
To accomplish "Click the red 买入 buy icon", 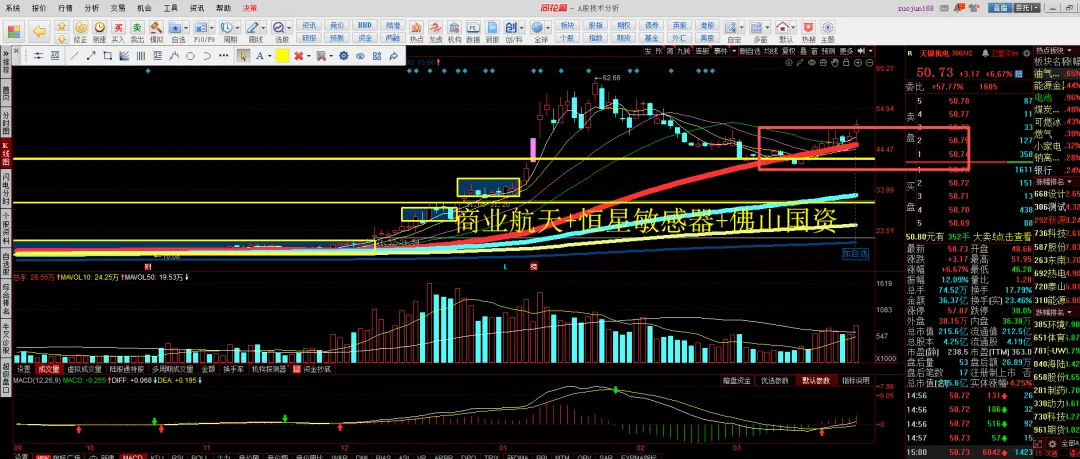I will pos(118,31).
